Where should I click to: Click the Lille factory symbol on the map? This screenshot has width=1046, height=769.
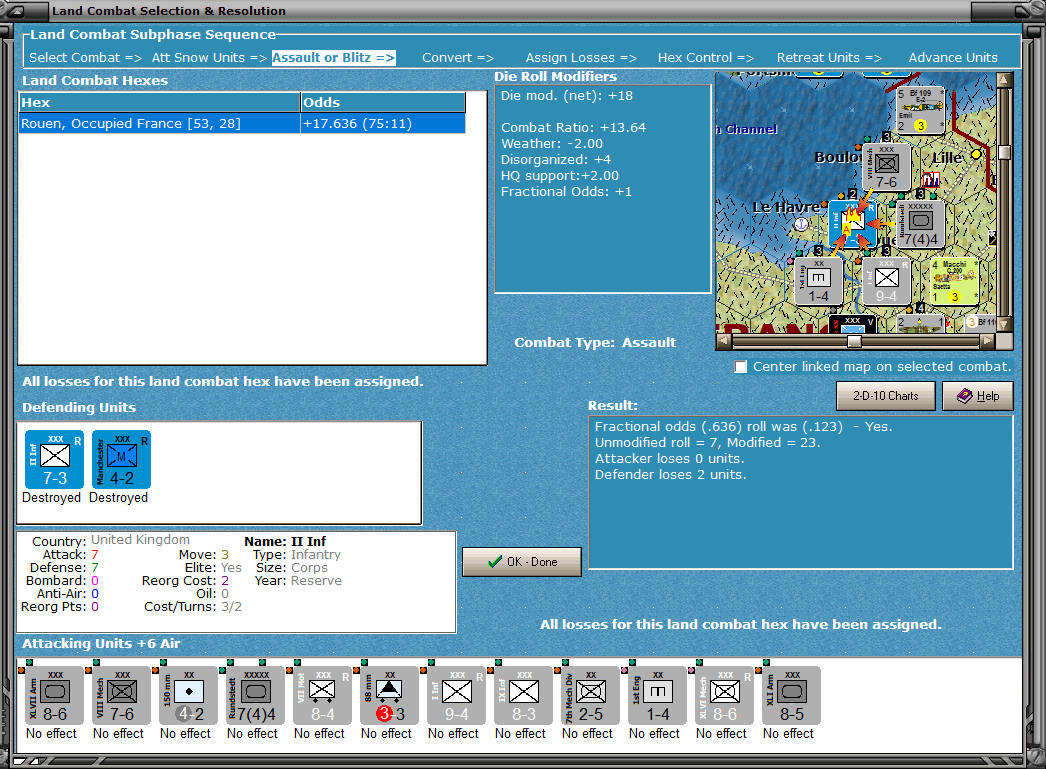[x=931, y=179]
